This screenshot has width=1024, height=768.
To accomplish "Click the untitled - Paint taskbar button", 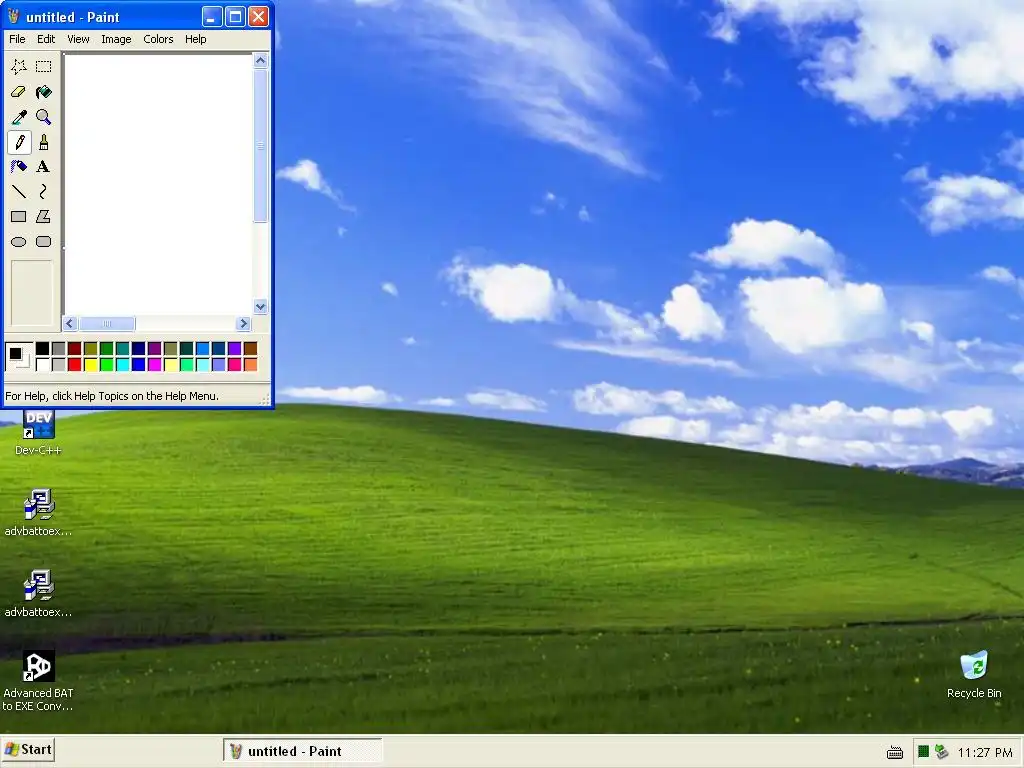I will 302,752.
